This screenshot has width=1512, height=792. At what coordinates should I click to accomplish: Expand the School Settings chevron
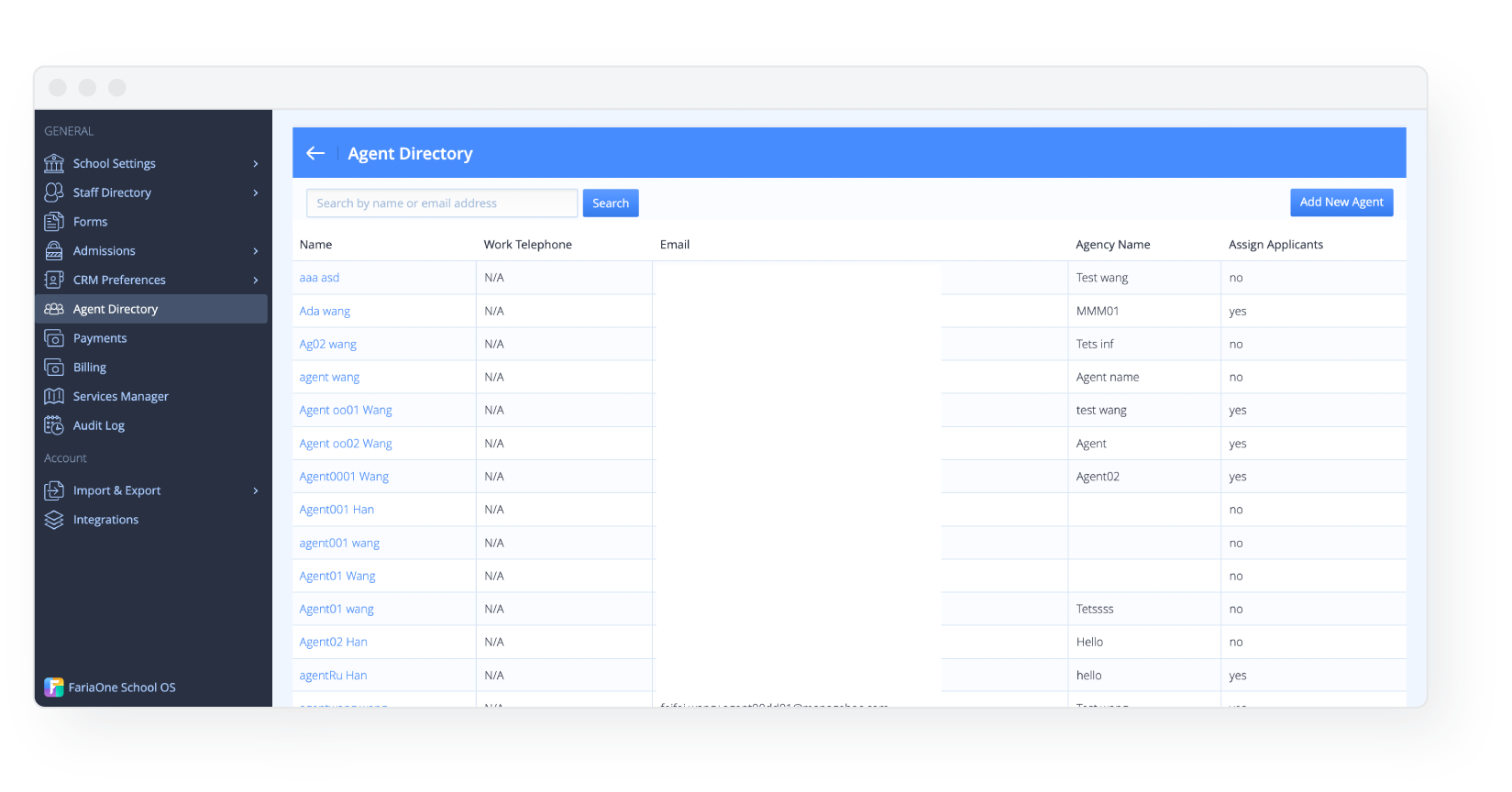[256, 164]
